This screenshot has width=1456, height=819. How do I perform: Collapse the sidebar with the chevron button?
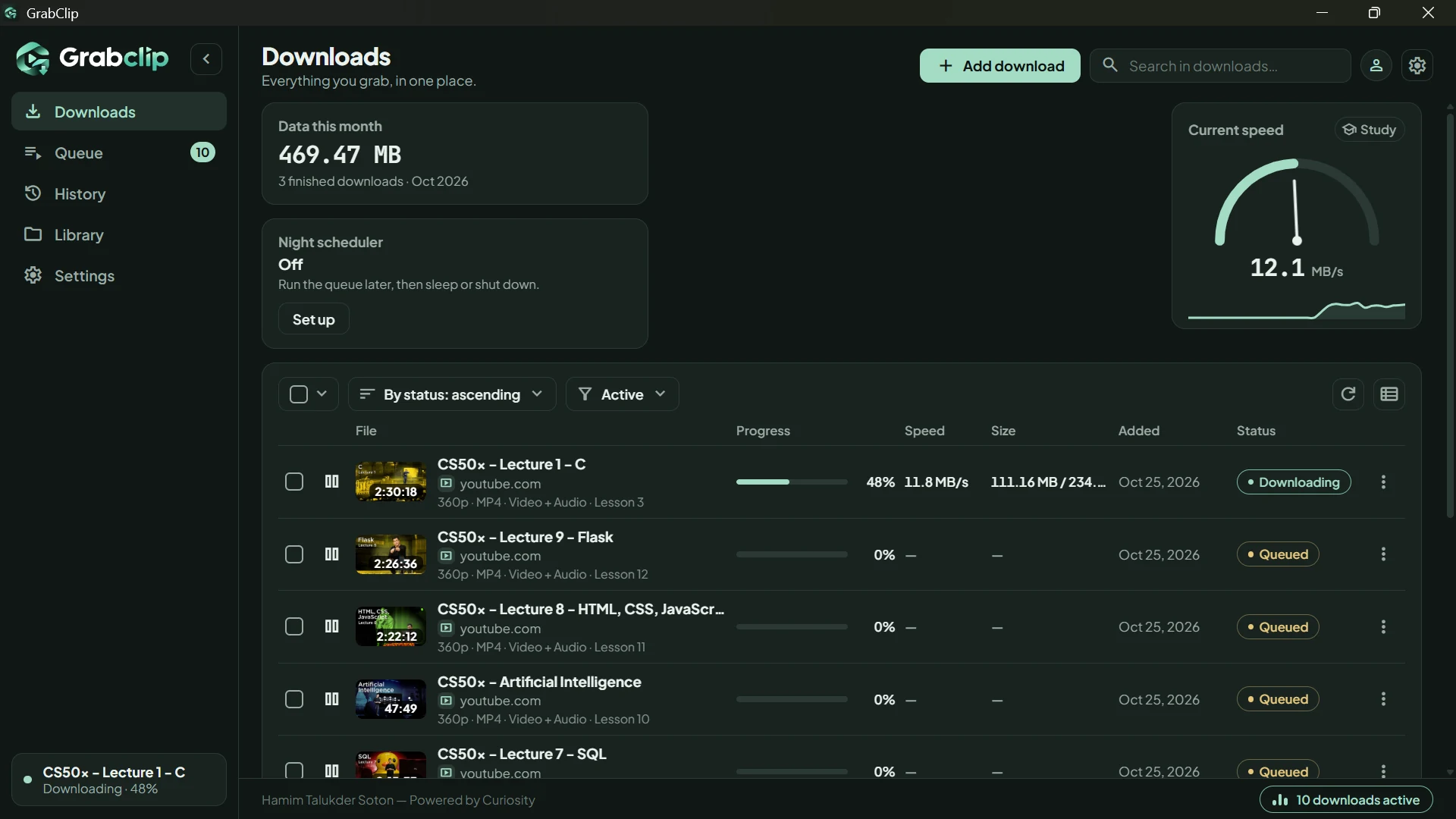pyautogui.click(x=206, y=58)
